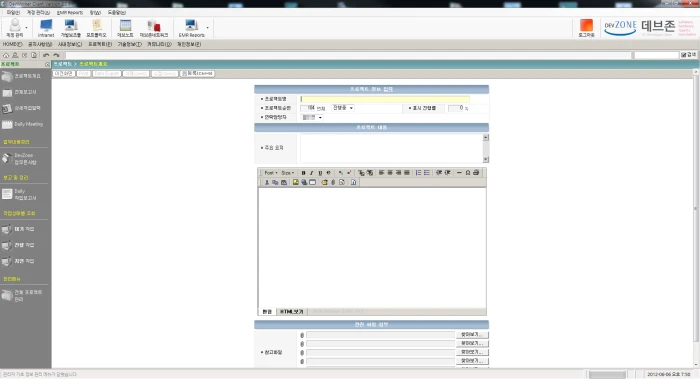
Task: Click third file browse button
Action: tap(472, 352)
